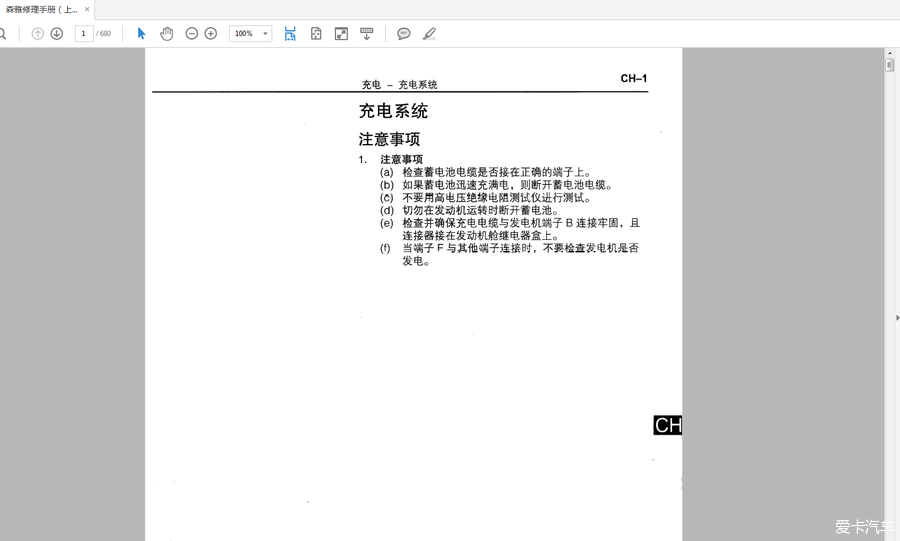Viewport: 900px width, 541px height.
Task: Zoom in with the plus button
Action: click(x=211, y=34)
